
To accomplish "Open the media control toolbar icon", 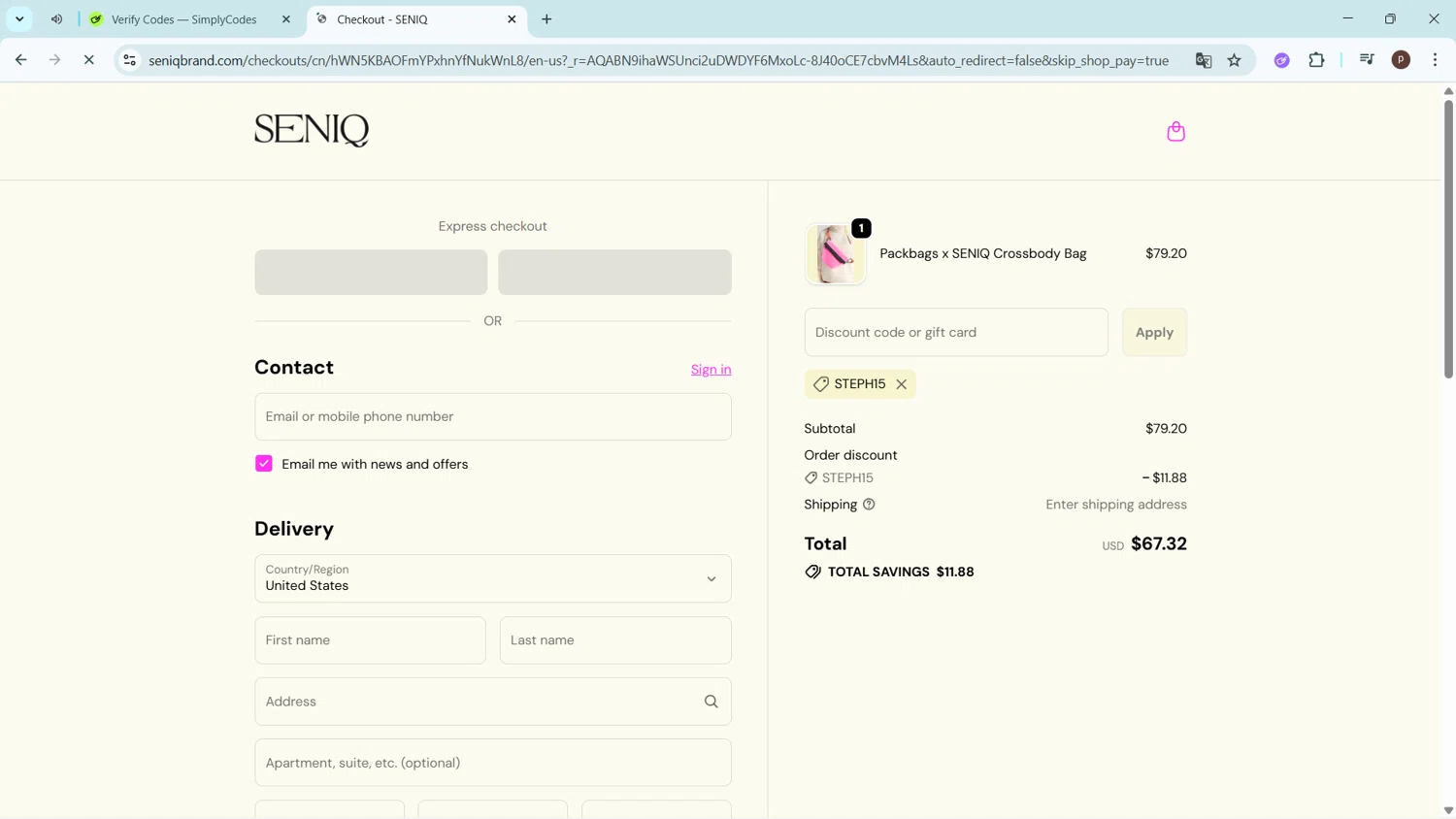I will tap(1367, 60).
